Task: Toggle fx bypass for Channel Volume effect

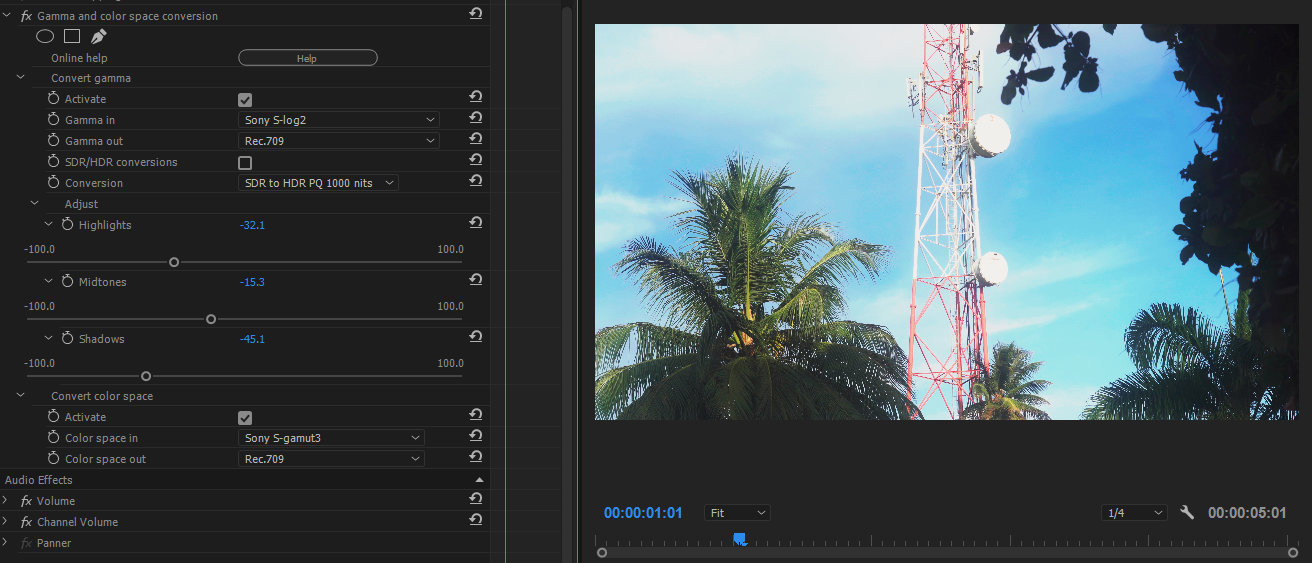Action: tap(26, 522)
